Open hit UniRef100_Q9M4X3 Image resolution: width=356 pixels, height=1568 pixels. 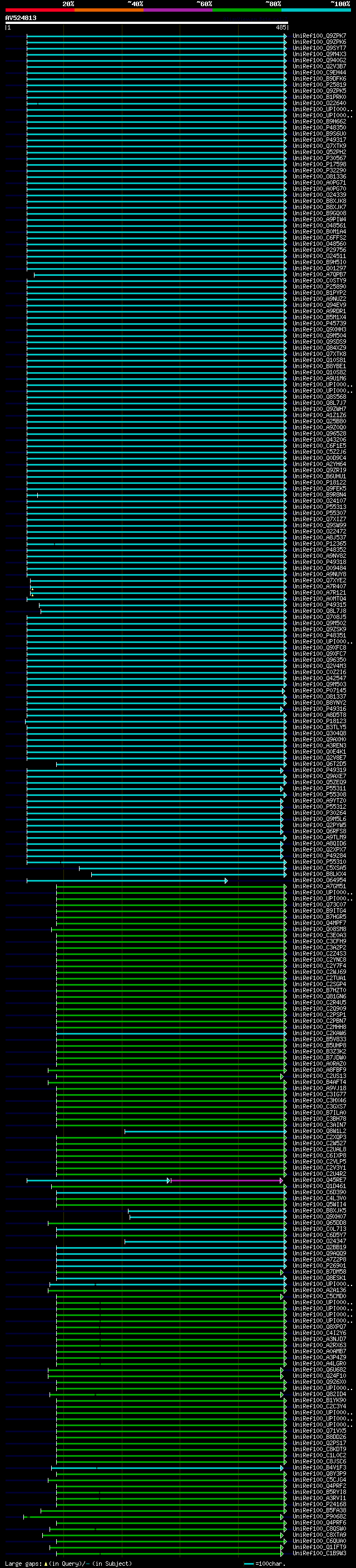coord(319,54)
